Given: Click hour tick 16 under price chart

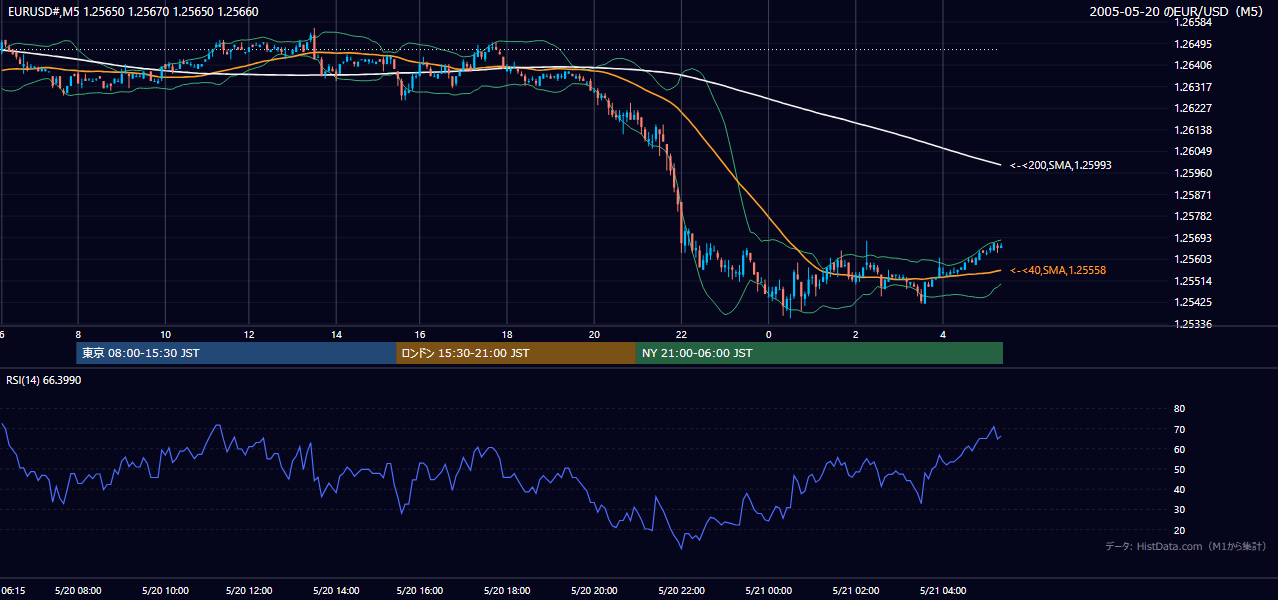Looking at the screenshot, I should 420,334.
